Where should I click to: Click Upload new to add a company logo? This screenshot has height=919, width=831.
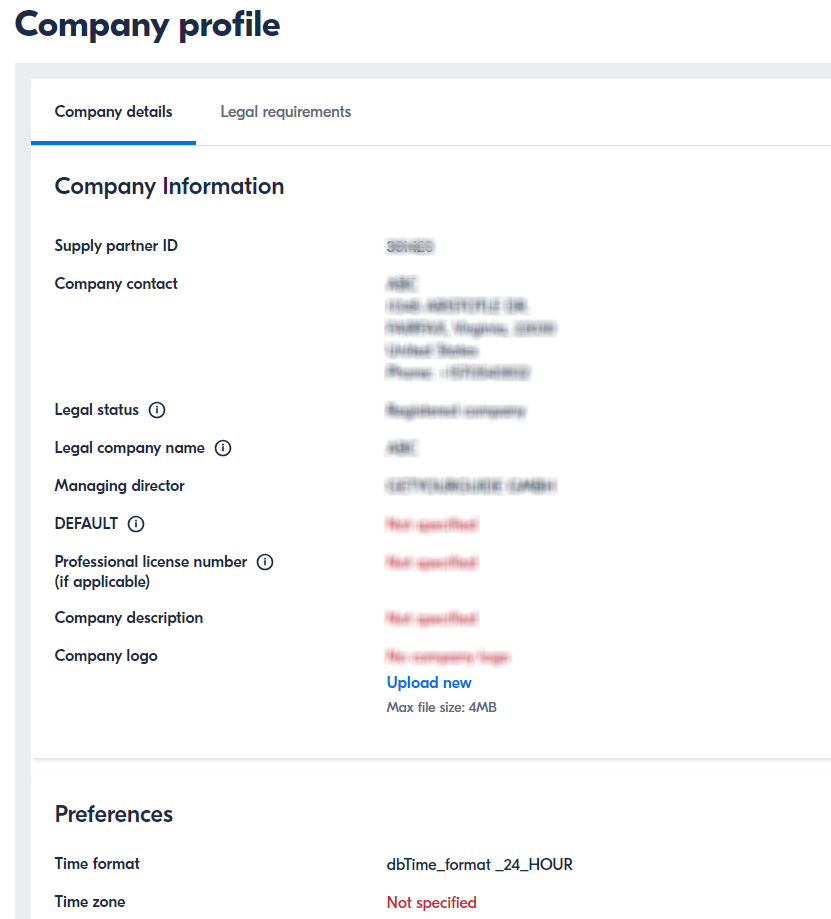point(429,682)
